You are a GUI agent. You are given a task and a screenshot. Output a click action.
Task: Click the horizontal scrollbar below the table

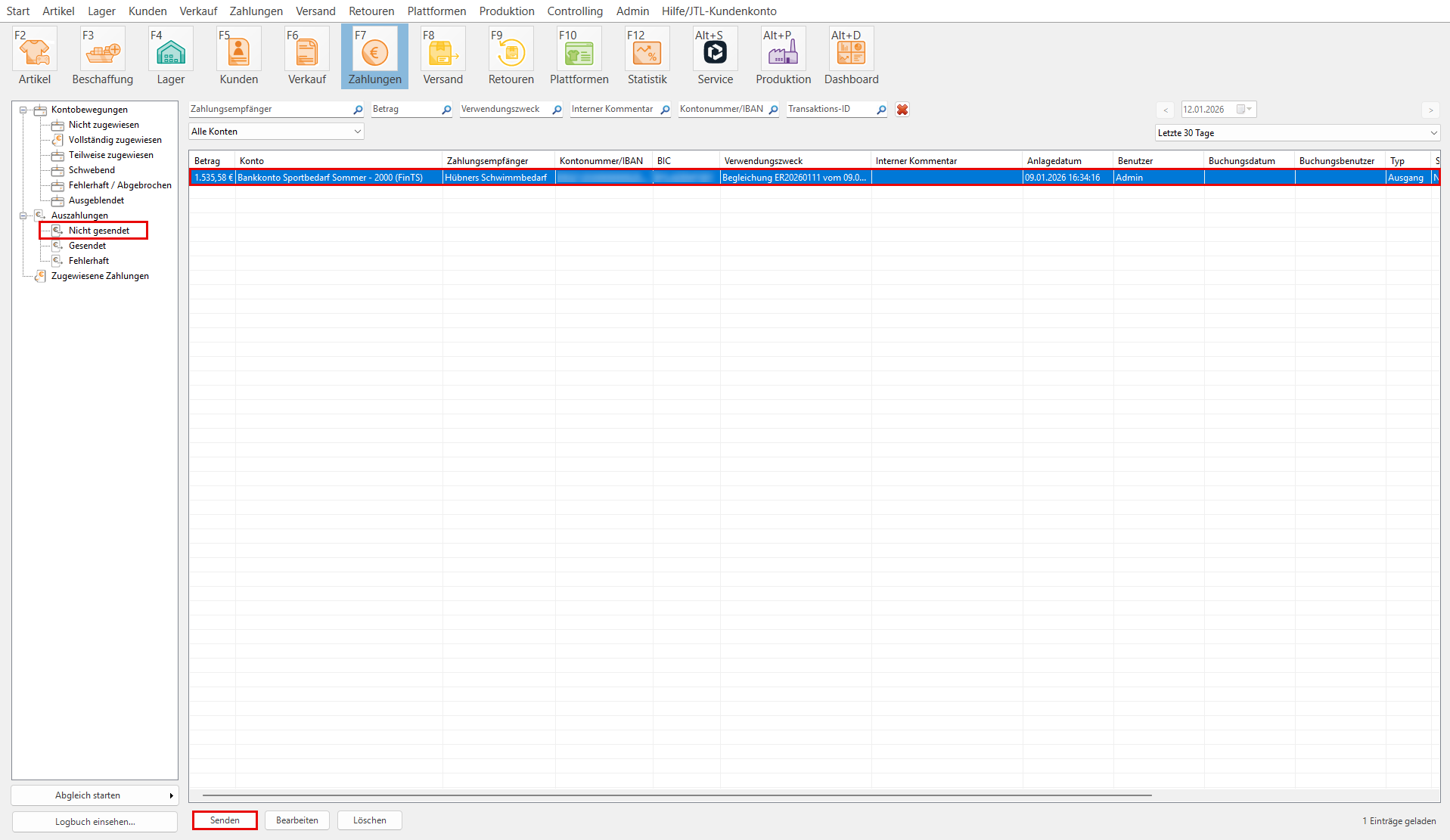point(677,795)
